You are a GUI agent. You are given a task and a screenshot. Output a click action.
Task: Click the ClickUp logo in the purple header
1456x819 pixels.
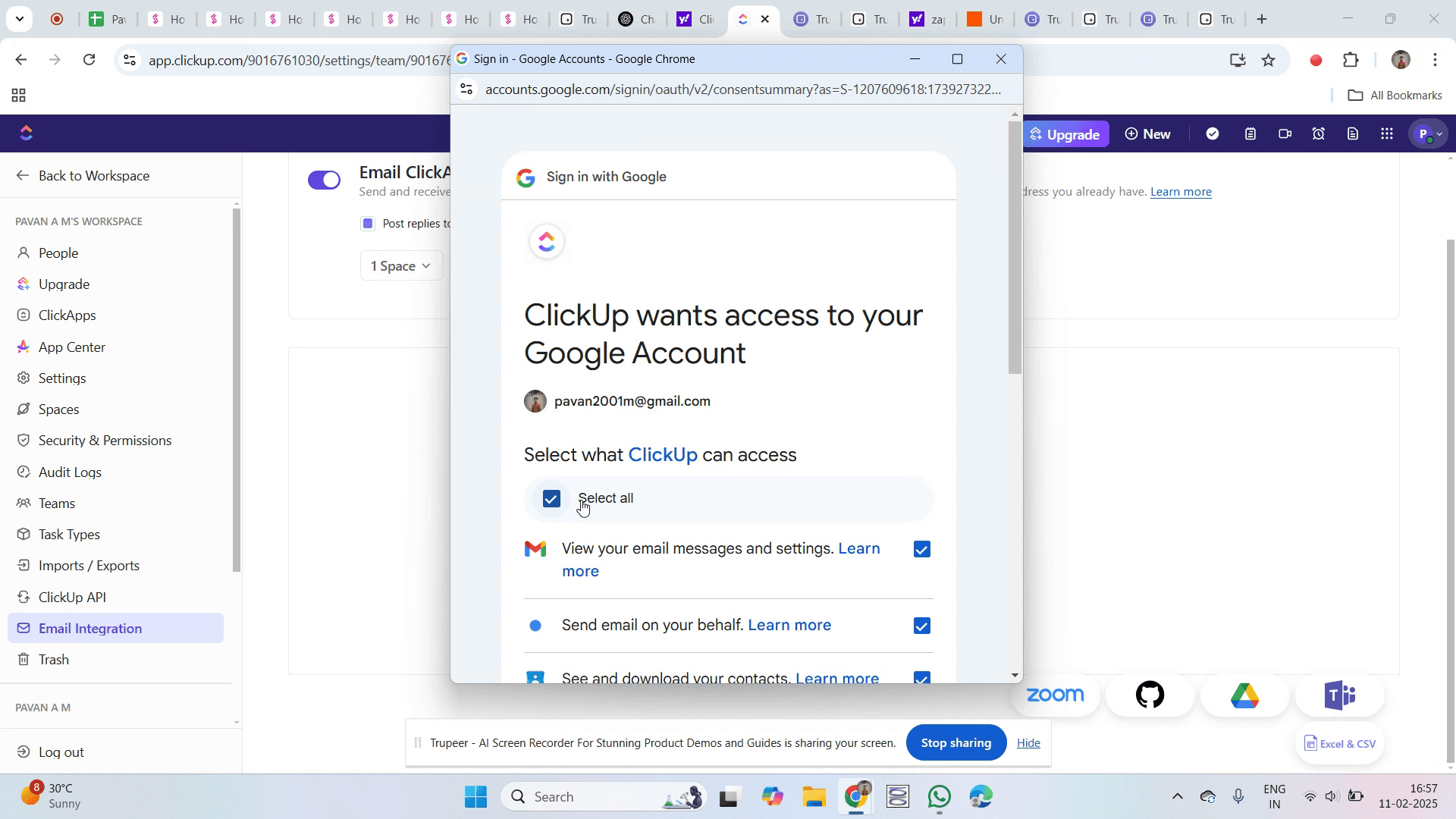(27, 133)
